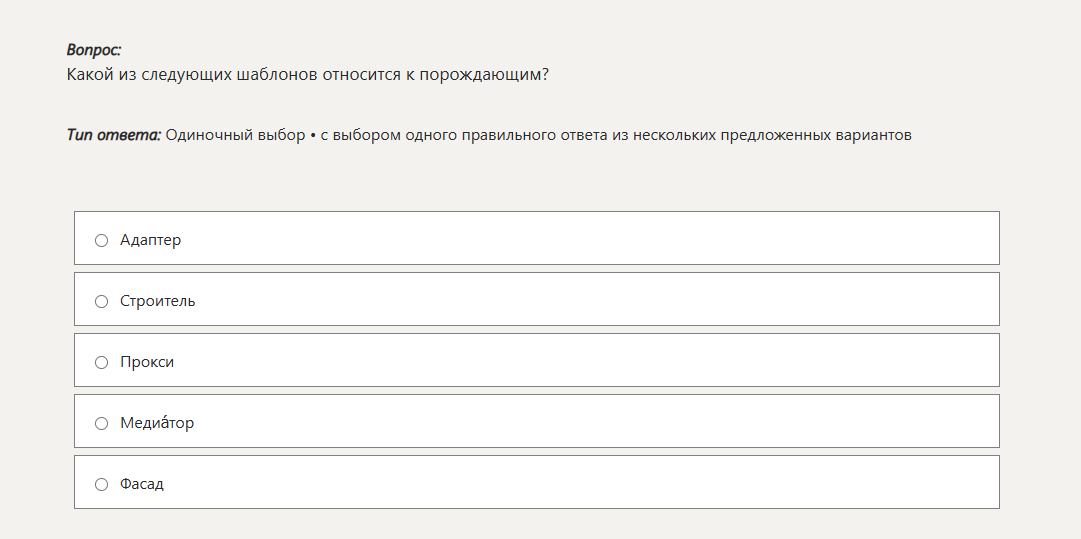Click the Одиночный выбор text
This screenshot has width=1081, height=539.
pos(236,135)
